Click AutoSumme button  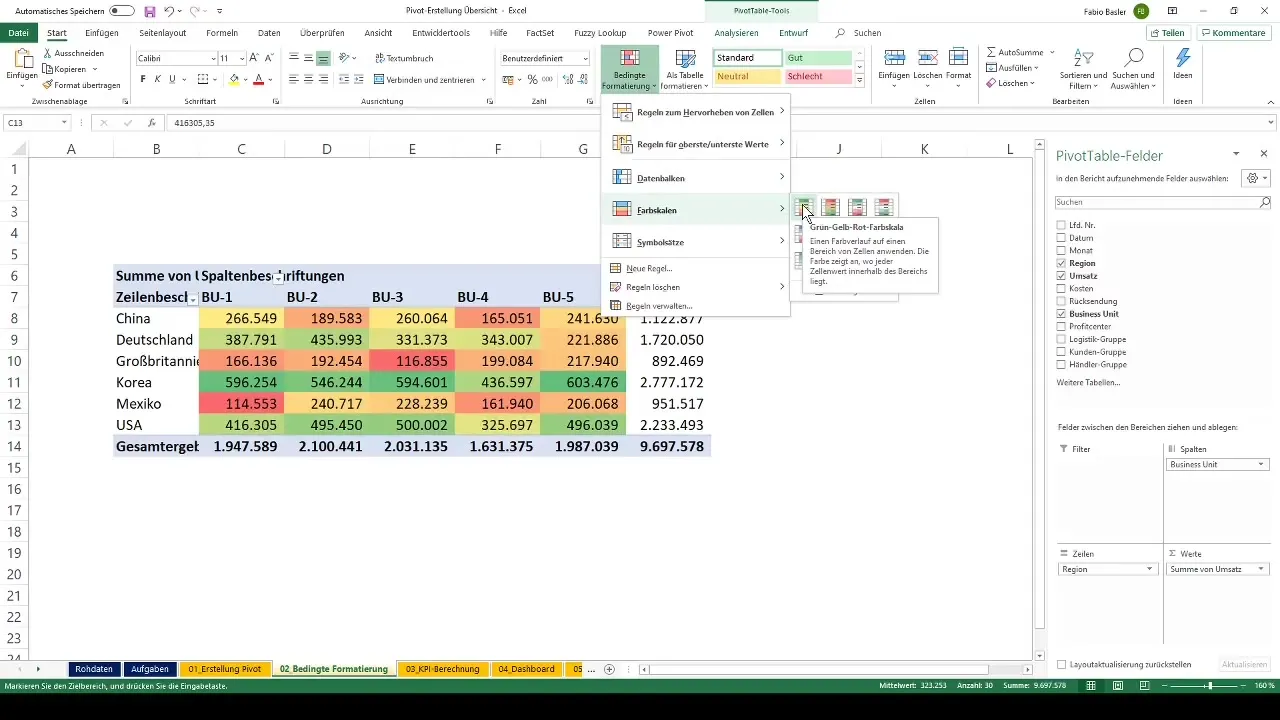point(1015,52)
